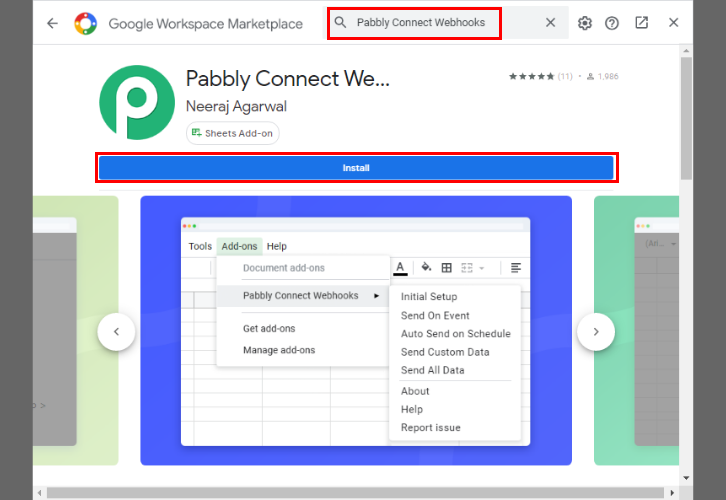Clear the search text with X
The image size is (726, 500).
550,22
